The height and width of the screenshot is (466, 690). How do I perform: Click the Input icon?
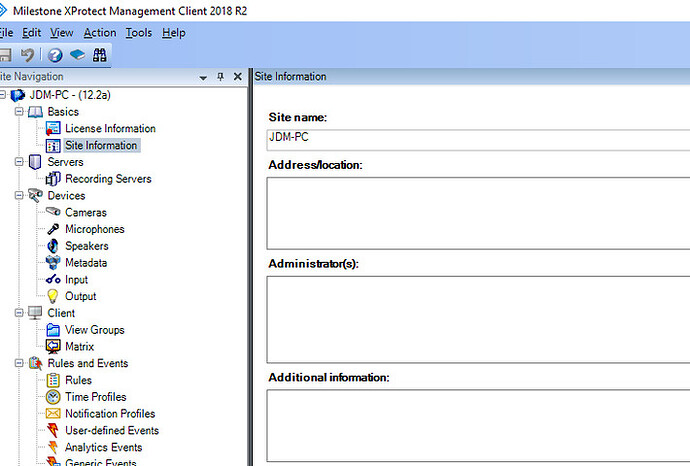pyautogui.click(x=53, y=279)
